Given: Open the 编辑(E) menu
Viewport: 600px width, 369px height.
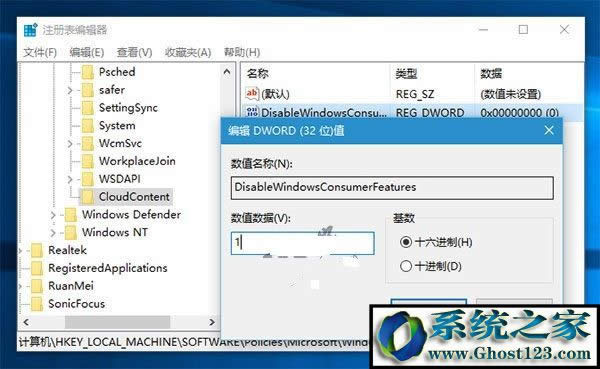Looking at the screenshot, I should pyautogui.click(x=87, y=52).
